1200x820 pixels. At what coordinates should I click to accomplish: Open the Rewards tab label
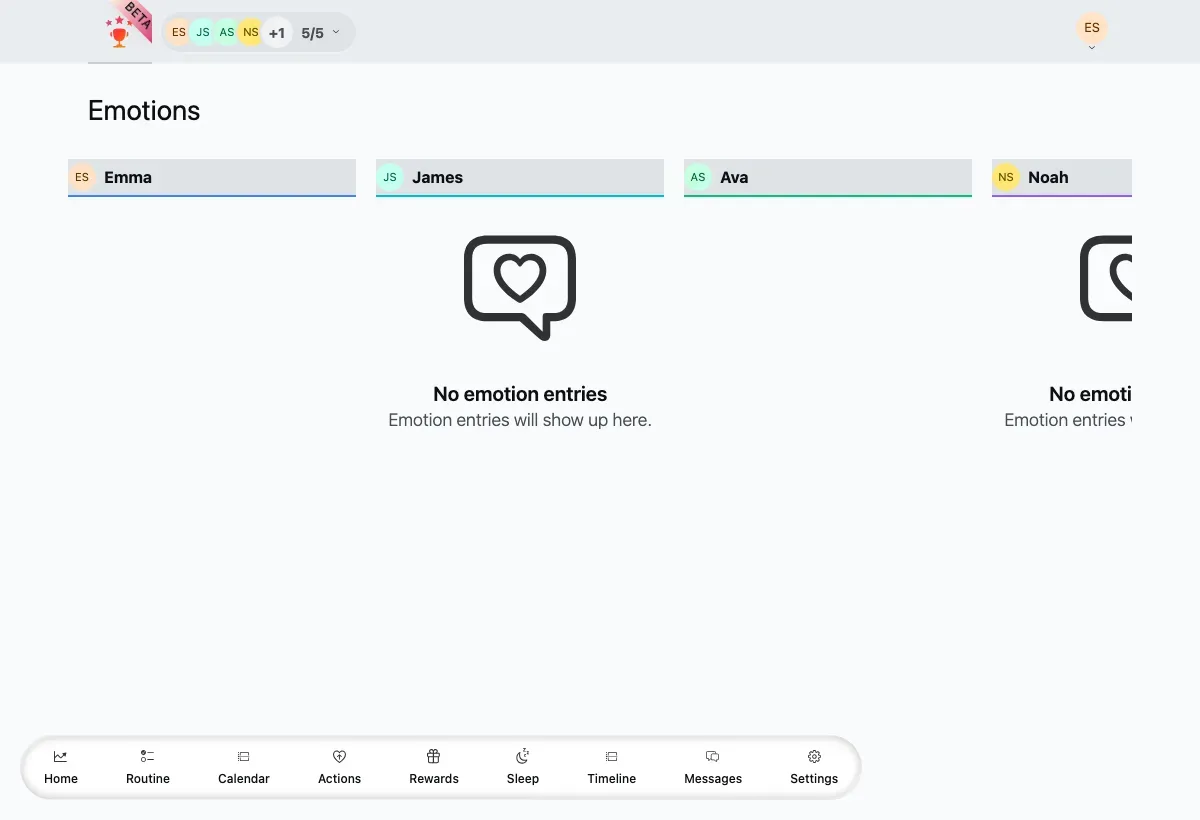pos(434,779)
